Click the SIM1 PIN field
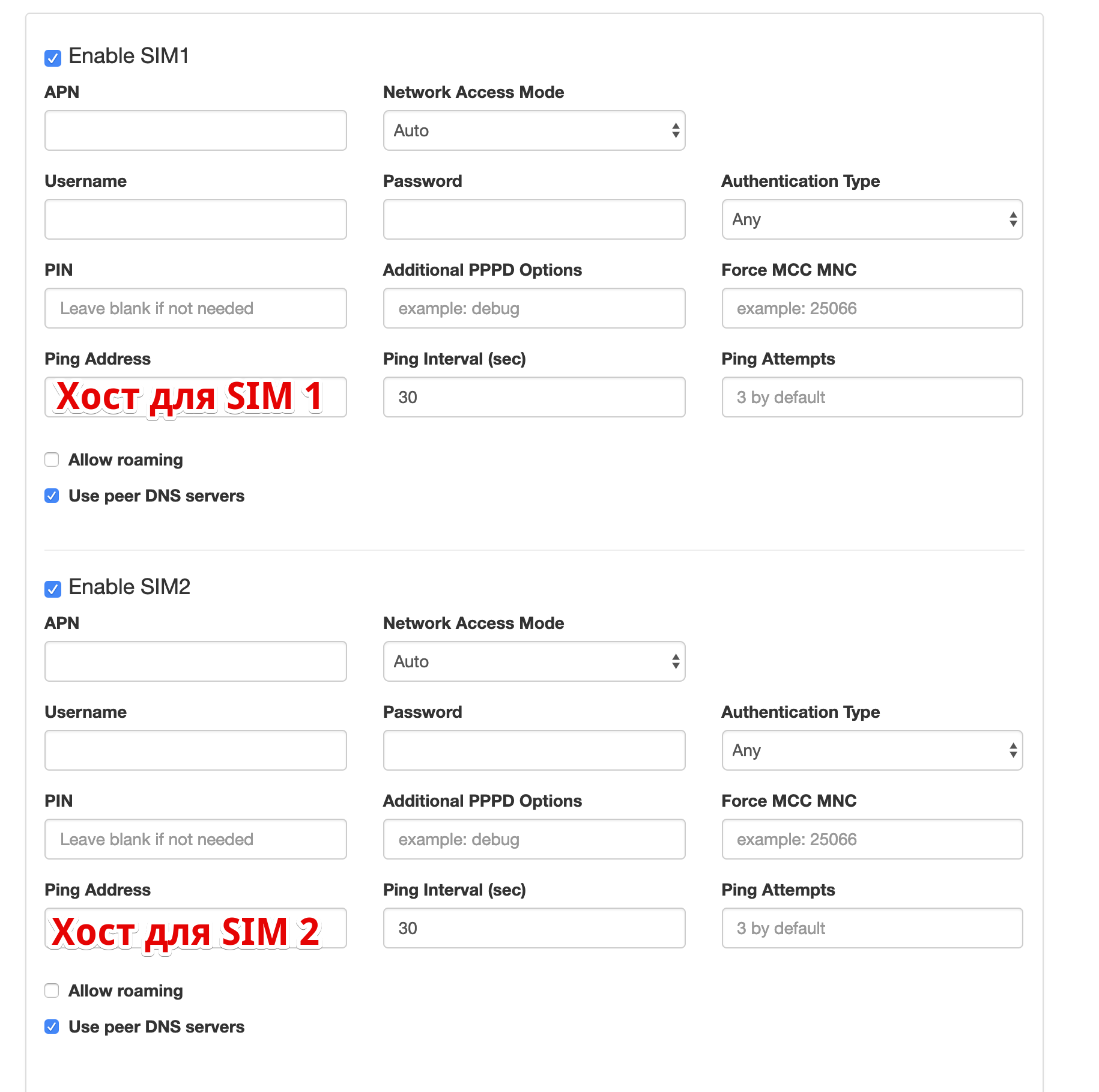 195,308
